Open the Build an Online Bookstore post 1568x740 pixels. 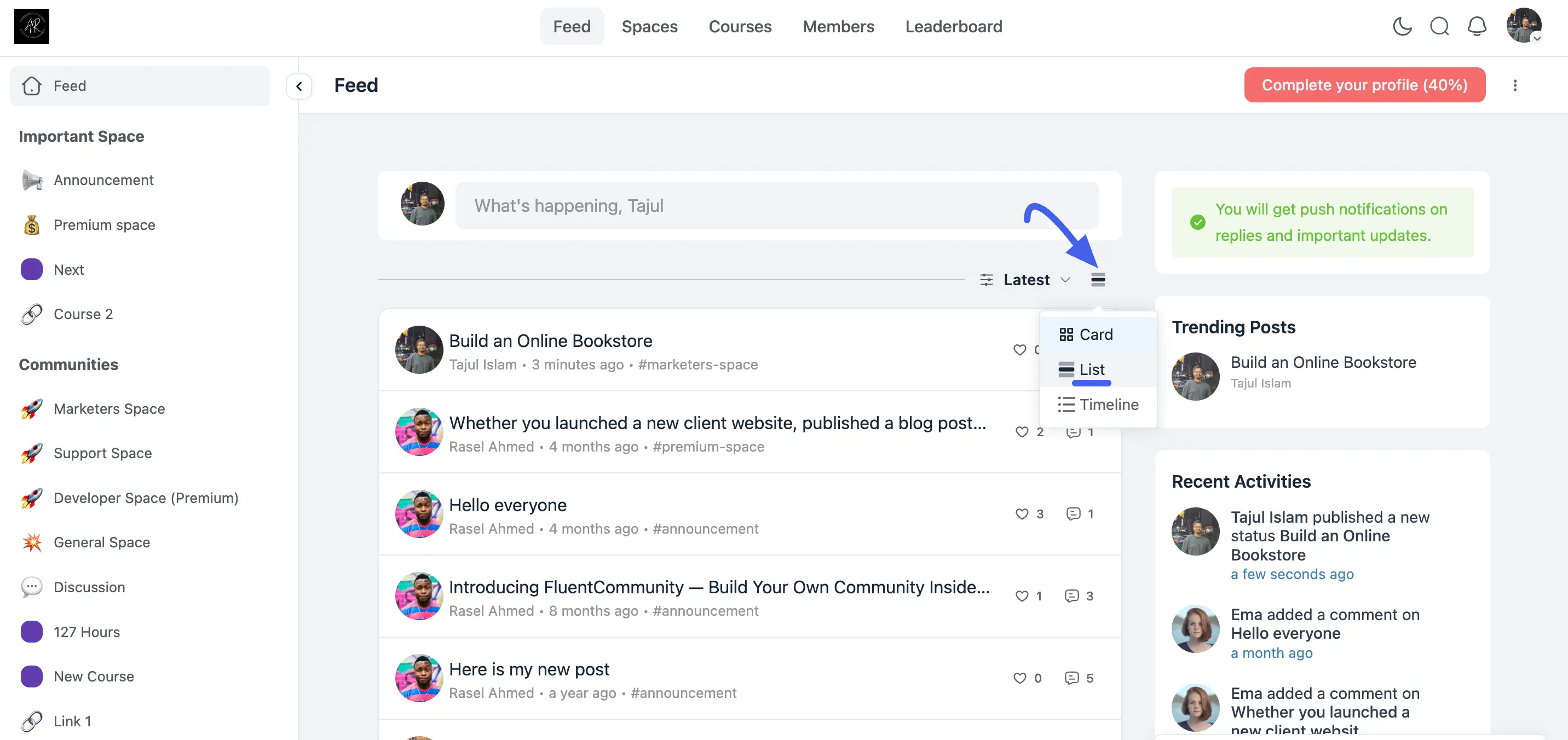(550, 341)
